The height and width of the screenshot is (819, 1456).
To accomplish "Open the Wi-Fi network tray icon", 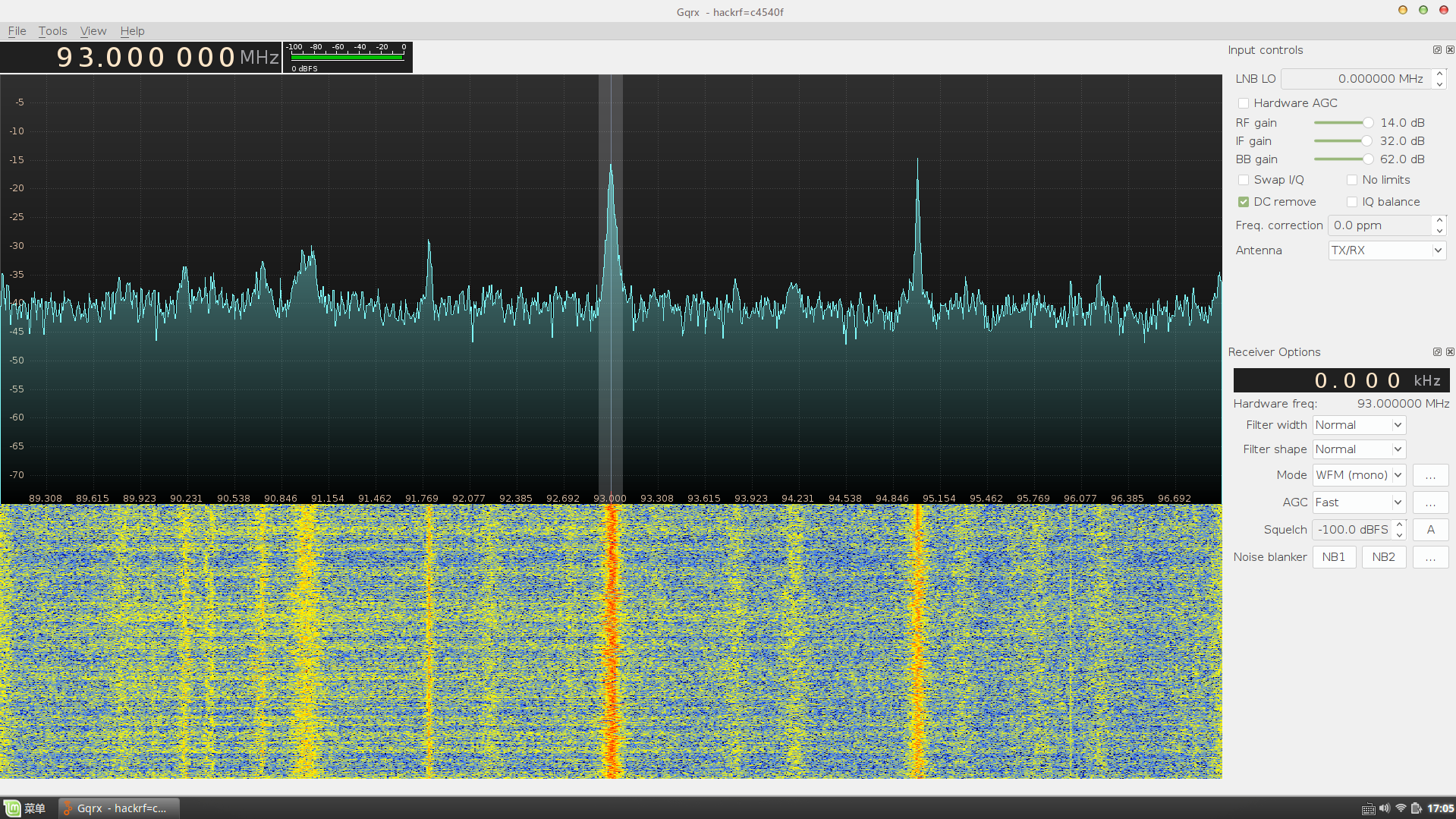I will point(1401,808).
